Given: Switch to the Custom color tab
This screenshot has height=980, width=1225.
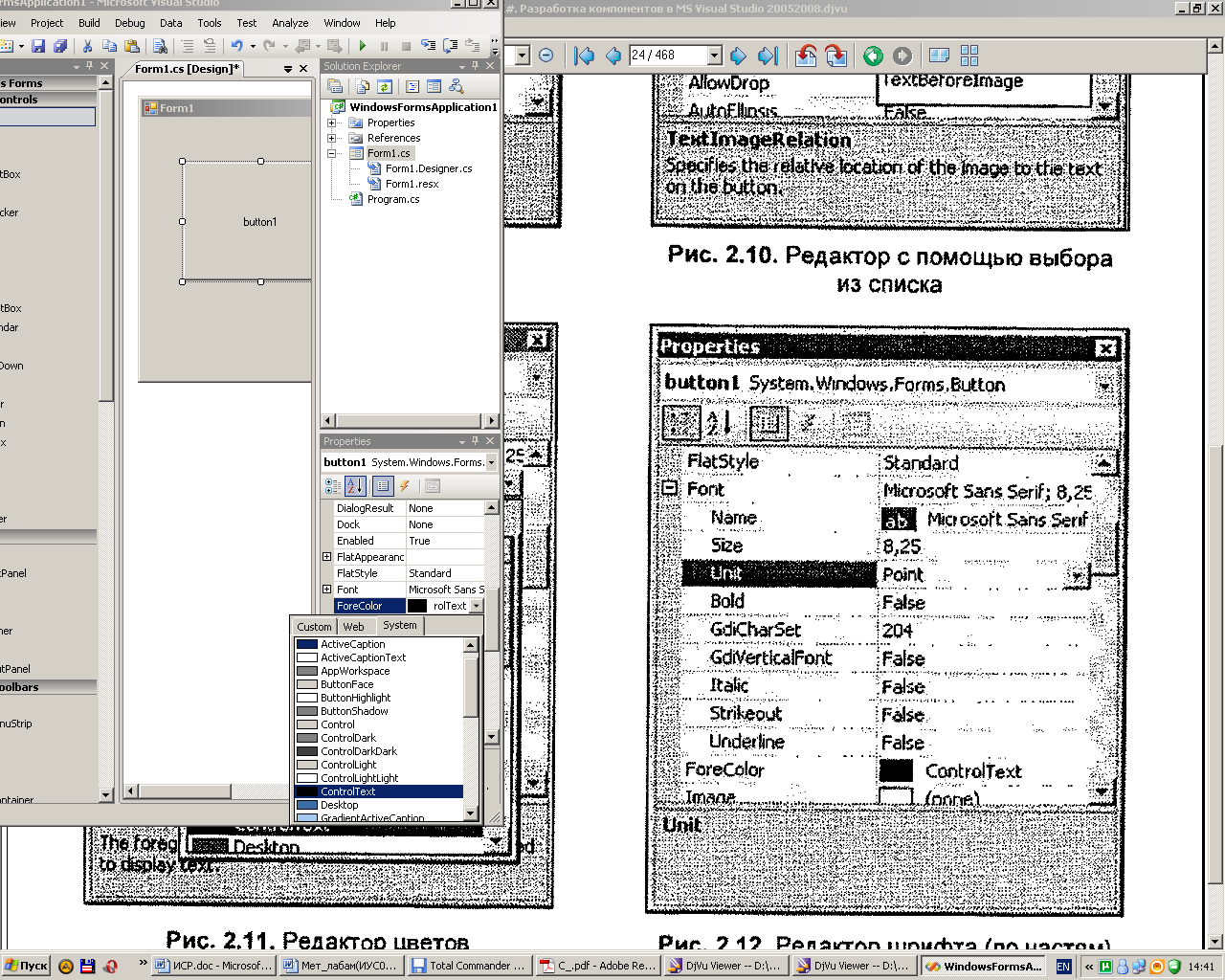Looking at the screenshot, I should [x=314, y=627].
